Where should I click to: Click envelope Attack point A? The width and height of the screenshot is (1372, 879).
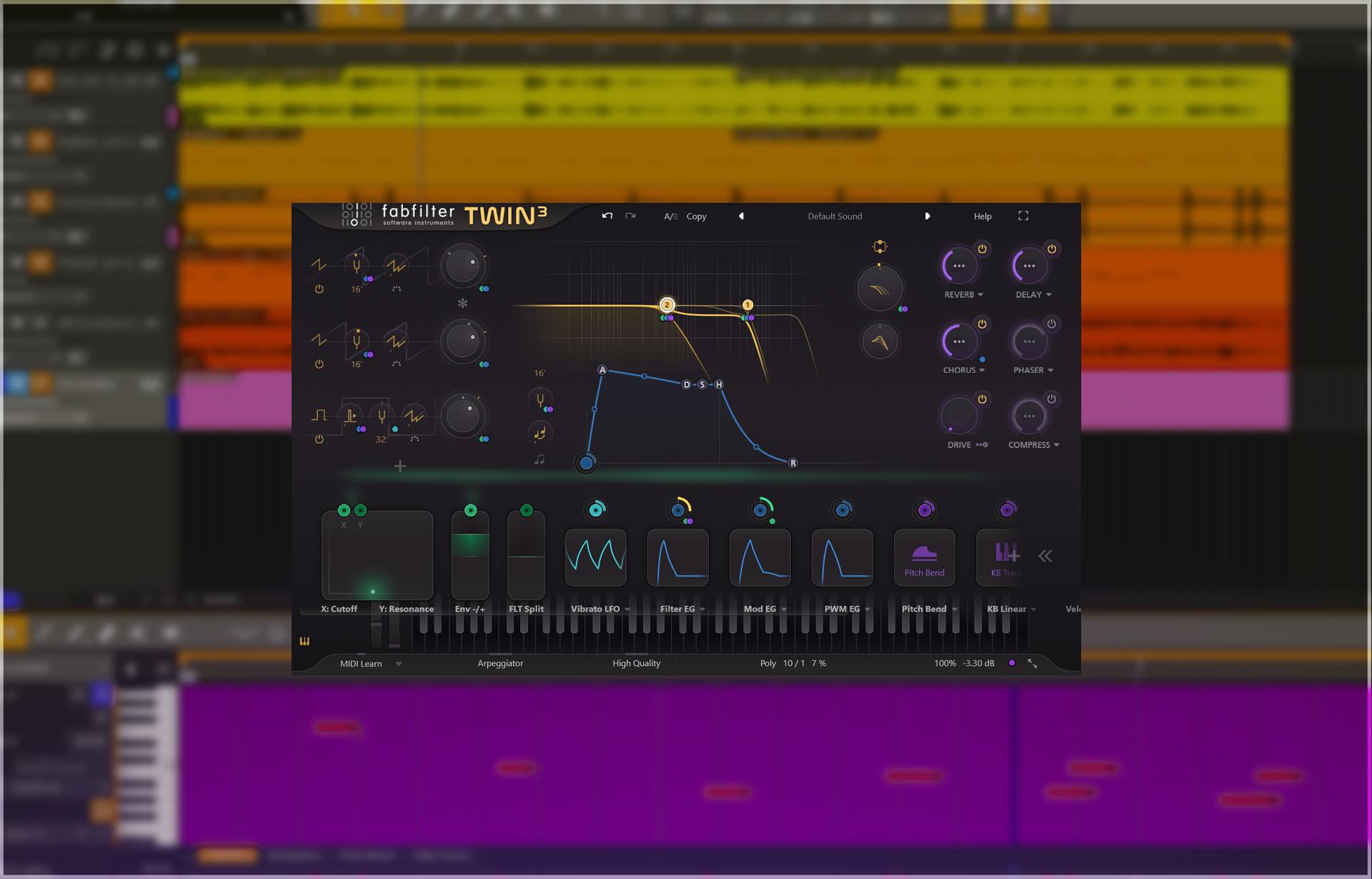(602, 369)
